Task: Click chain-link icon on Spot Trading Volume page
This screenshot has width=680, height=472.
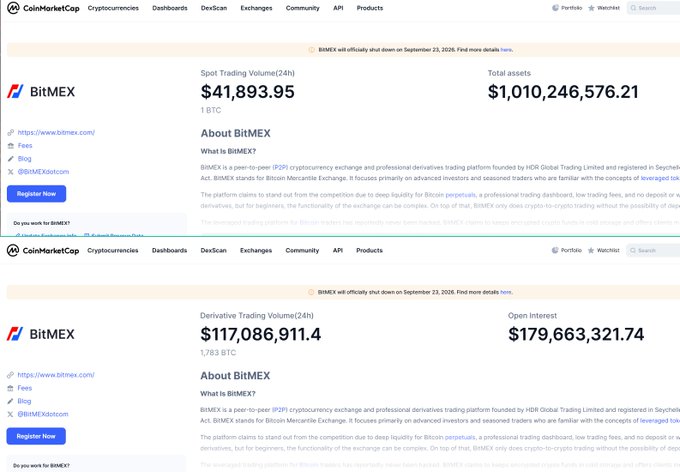Action: [11, 133]
